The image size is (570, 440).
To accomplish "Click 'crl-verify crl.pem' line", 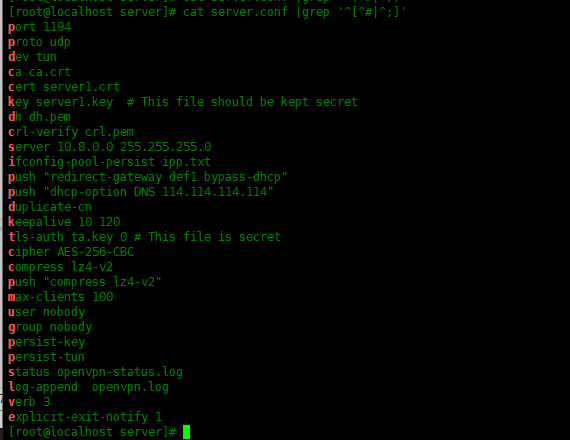I will coord(71,132).
